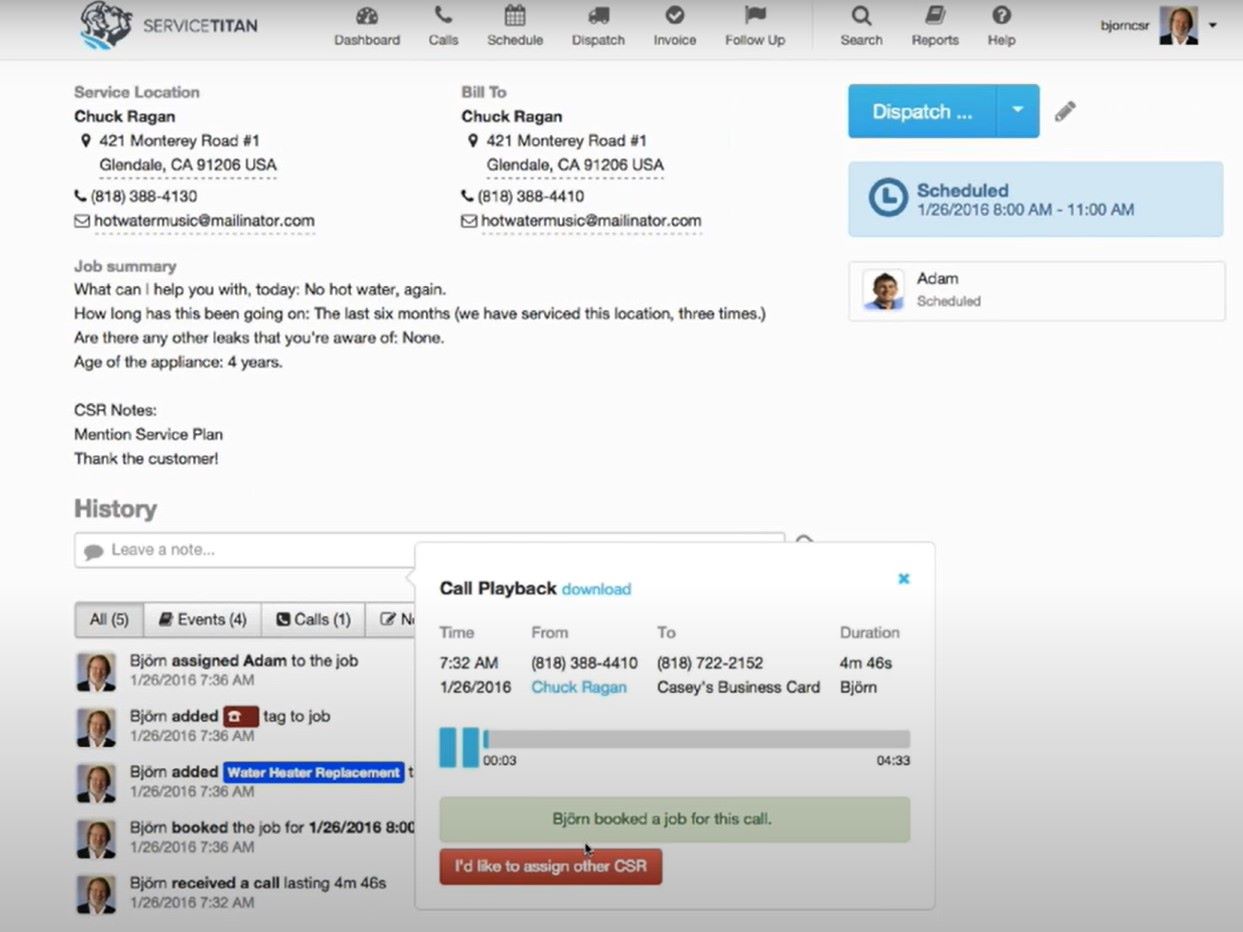
Task: Select the Calls (1) history tab
Action: 314,620
